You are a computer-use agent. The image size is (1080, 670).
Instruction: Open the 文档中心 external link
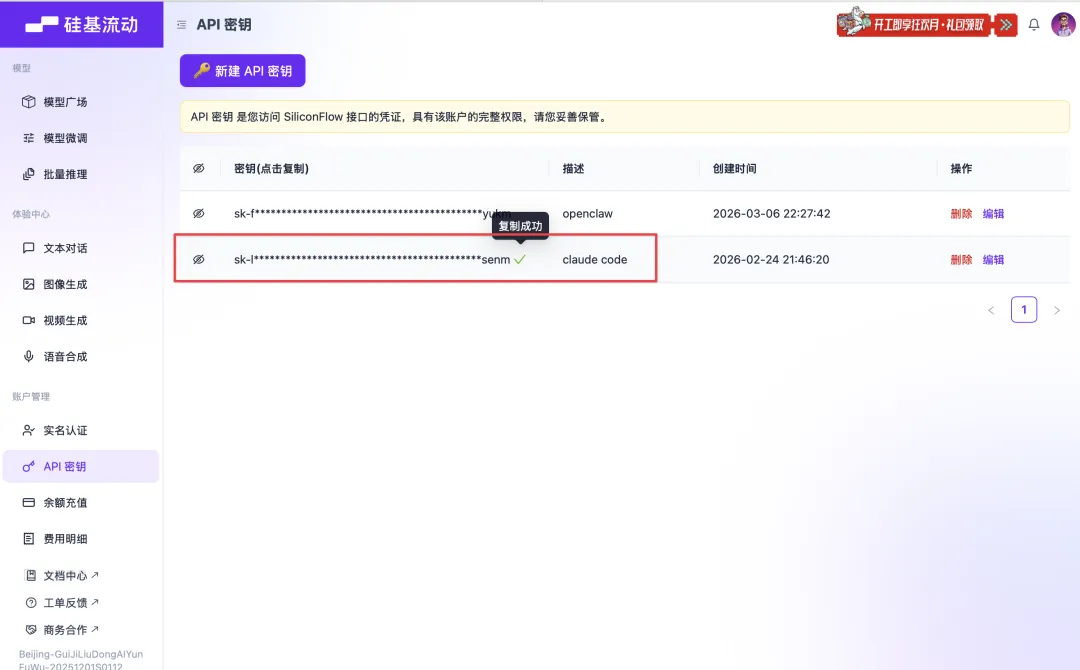[62, 575]
